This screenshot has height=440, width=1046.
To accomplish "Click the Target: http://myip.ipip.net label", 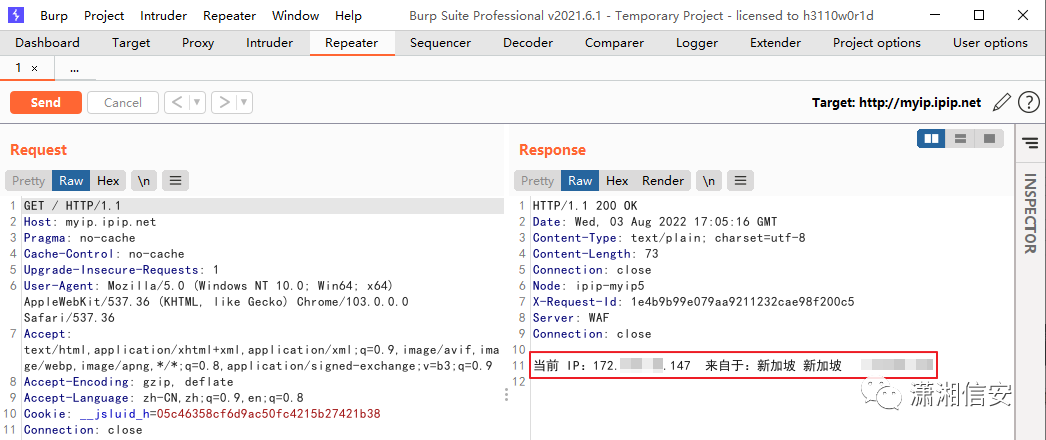I will (x=897, y=103).
